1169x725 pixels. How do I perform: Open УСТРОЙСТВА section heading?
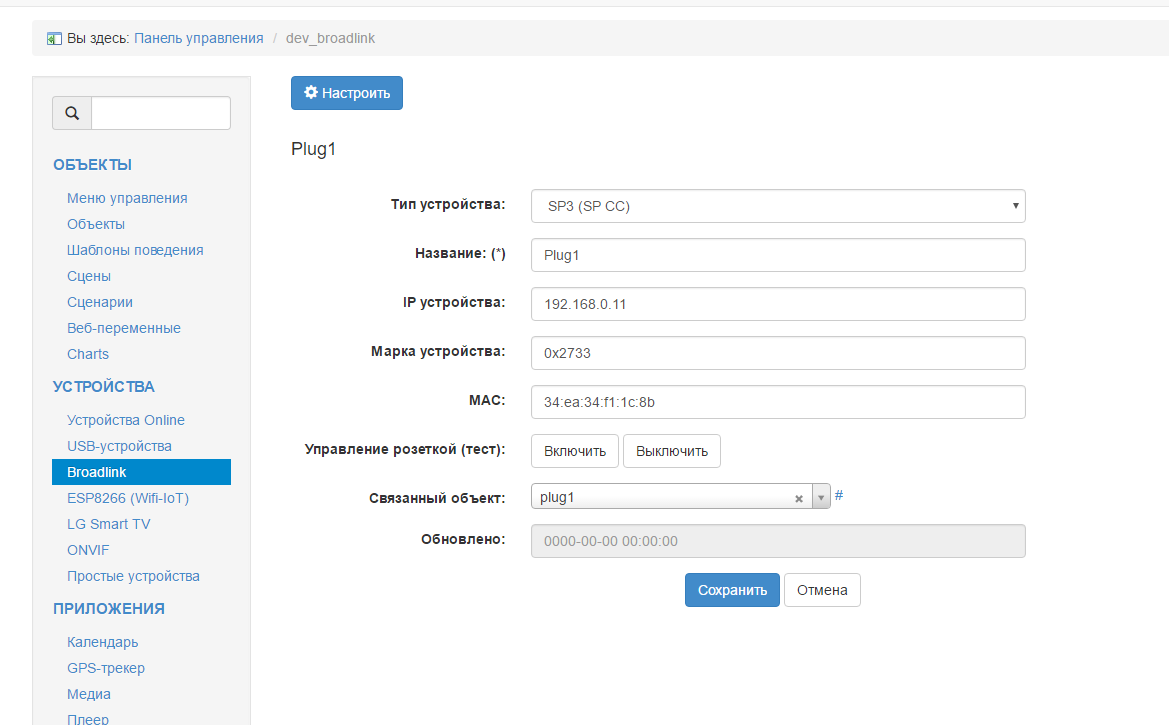coord(104,387)
